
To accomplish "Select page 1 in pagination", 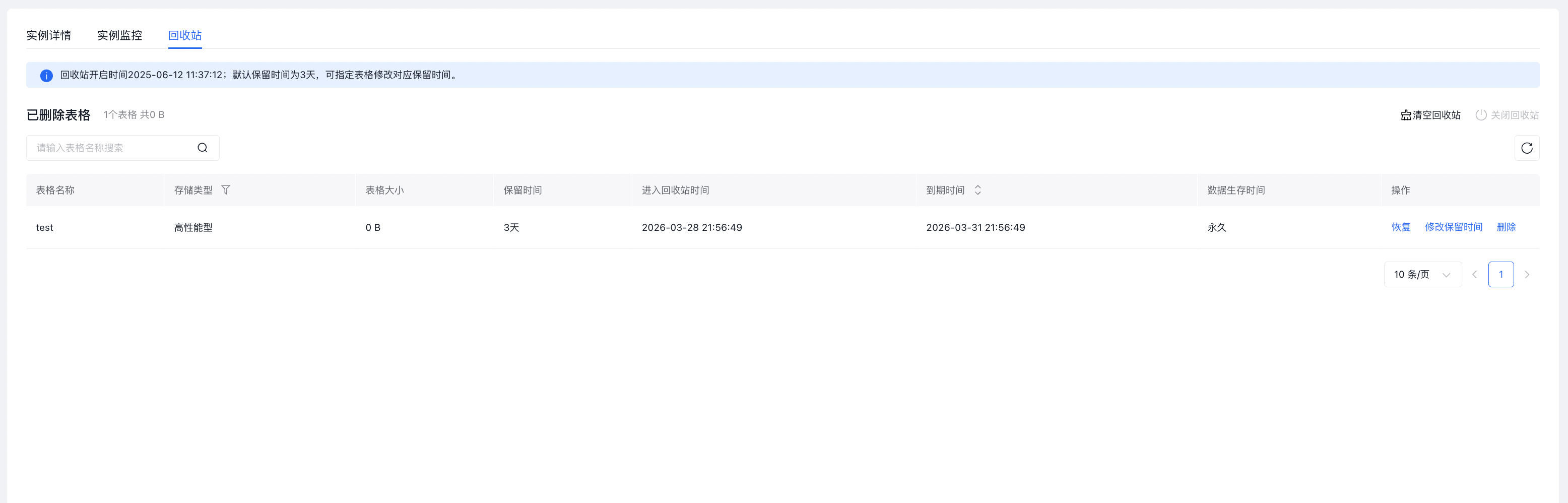I will (x=1500, y=275).
